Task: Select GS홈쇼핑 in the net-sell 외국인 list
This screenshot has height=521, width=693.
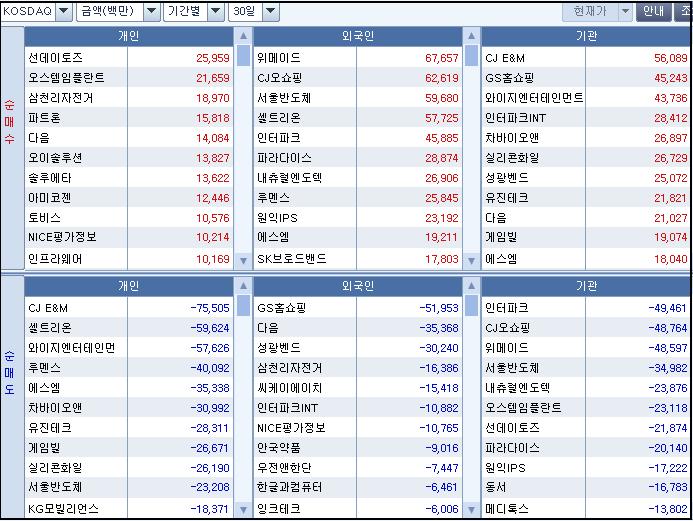Action: click(x=282, y=308)
